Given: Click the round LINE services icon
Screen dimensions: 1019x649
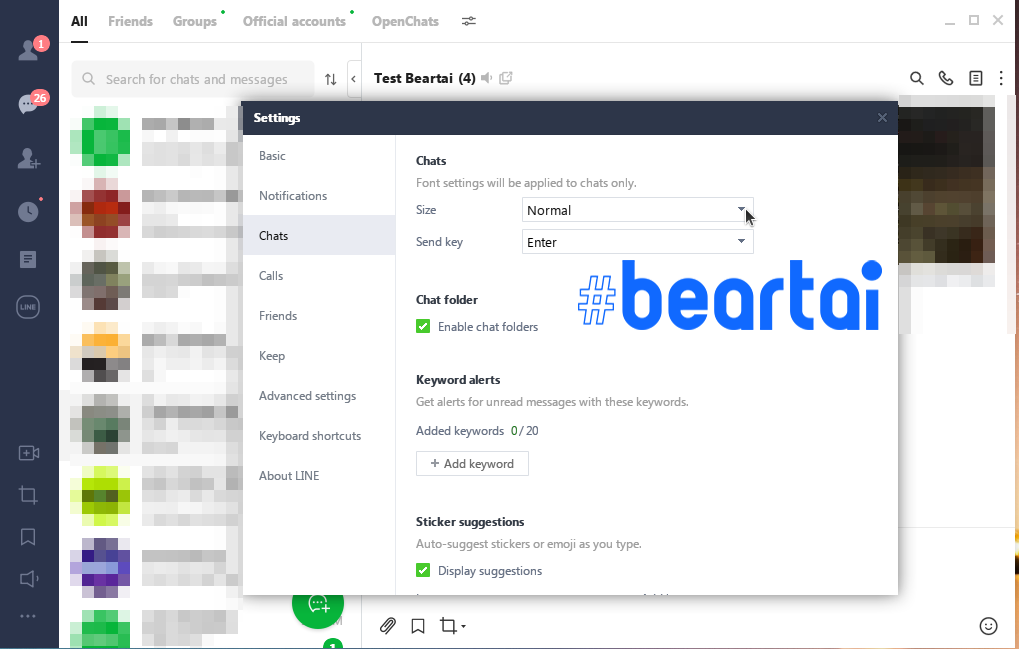Looking at the screenshot, I should pos(28,307).
